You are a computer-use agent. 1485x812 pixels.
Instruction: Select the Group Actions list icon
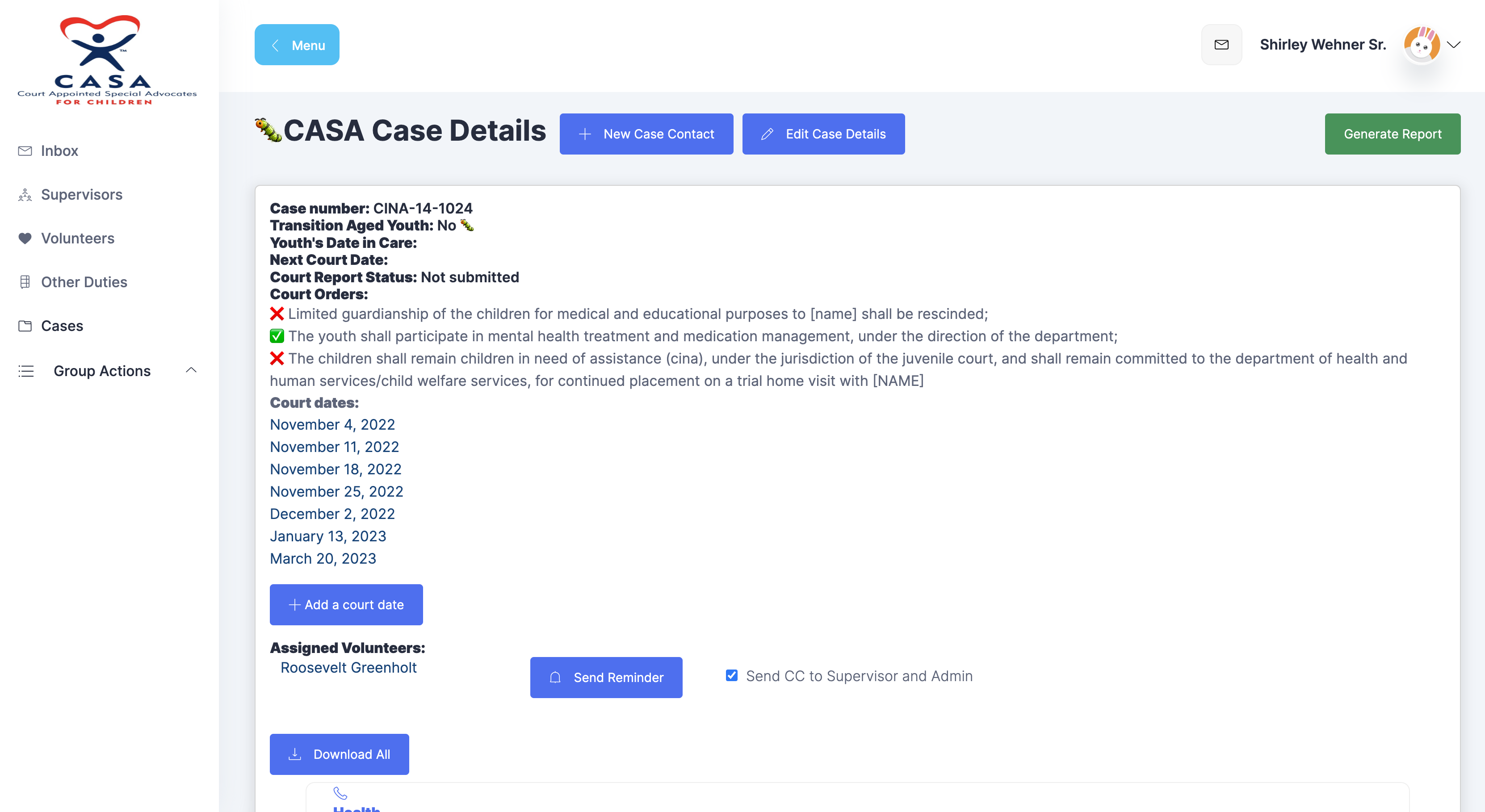(26, 371)
